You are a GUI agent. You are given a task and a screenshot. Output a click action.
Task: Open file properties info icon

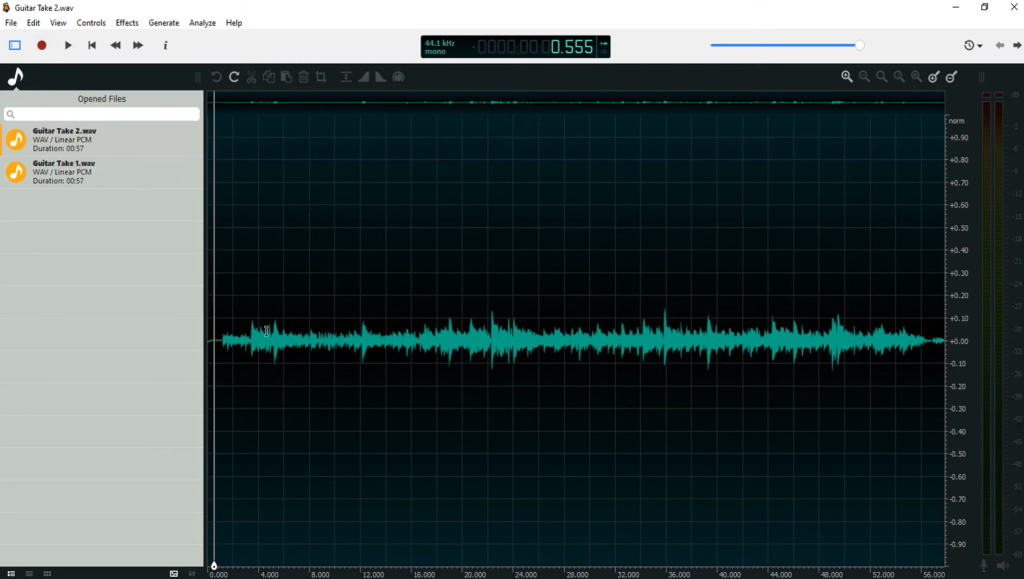tap(165, 45)
